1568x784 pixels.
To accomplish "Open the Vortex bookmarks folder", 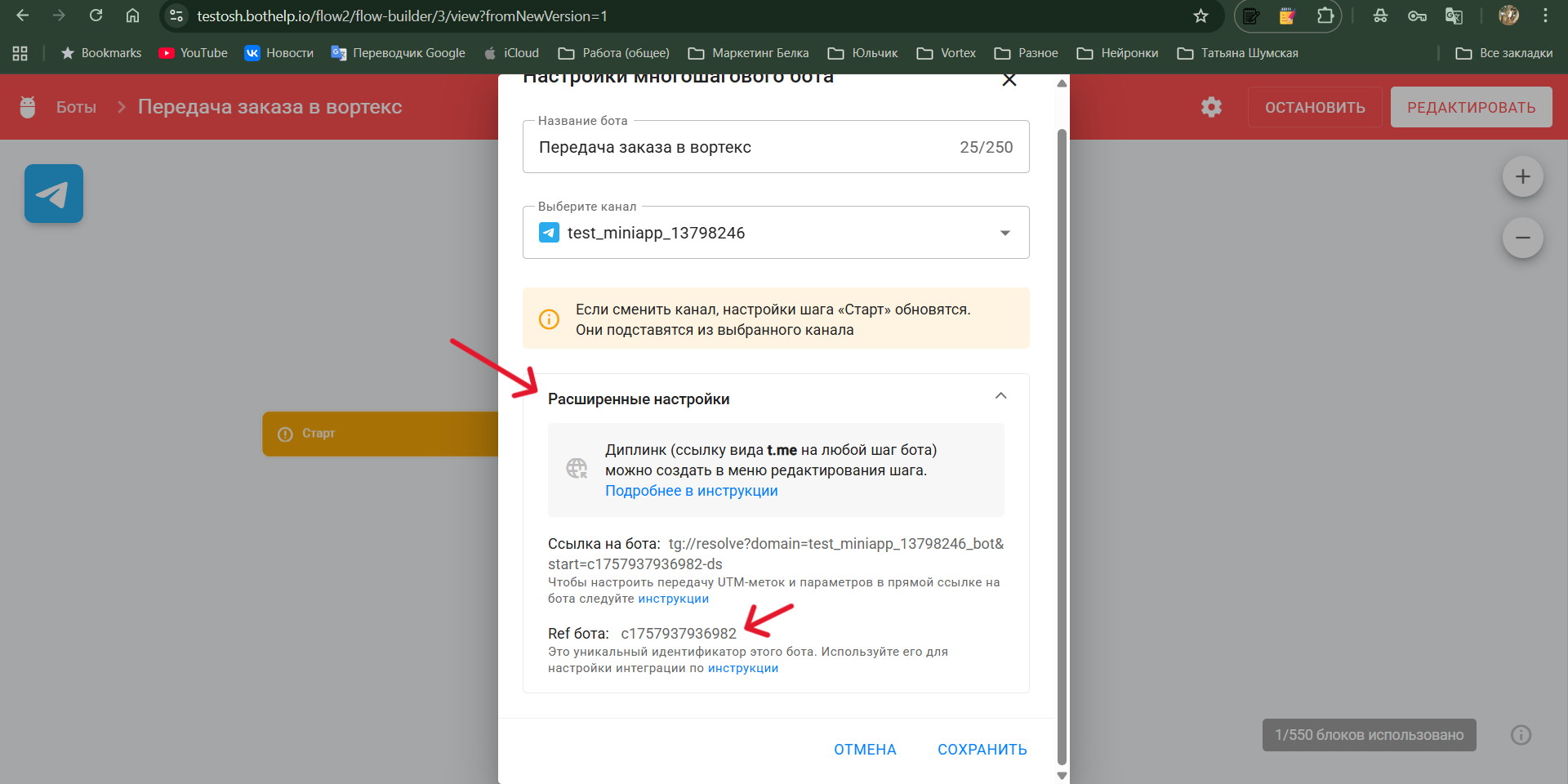I will [x=946, y=52].
